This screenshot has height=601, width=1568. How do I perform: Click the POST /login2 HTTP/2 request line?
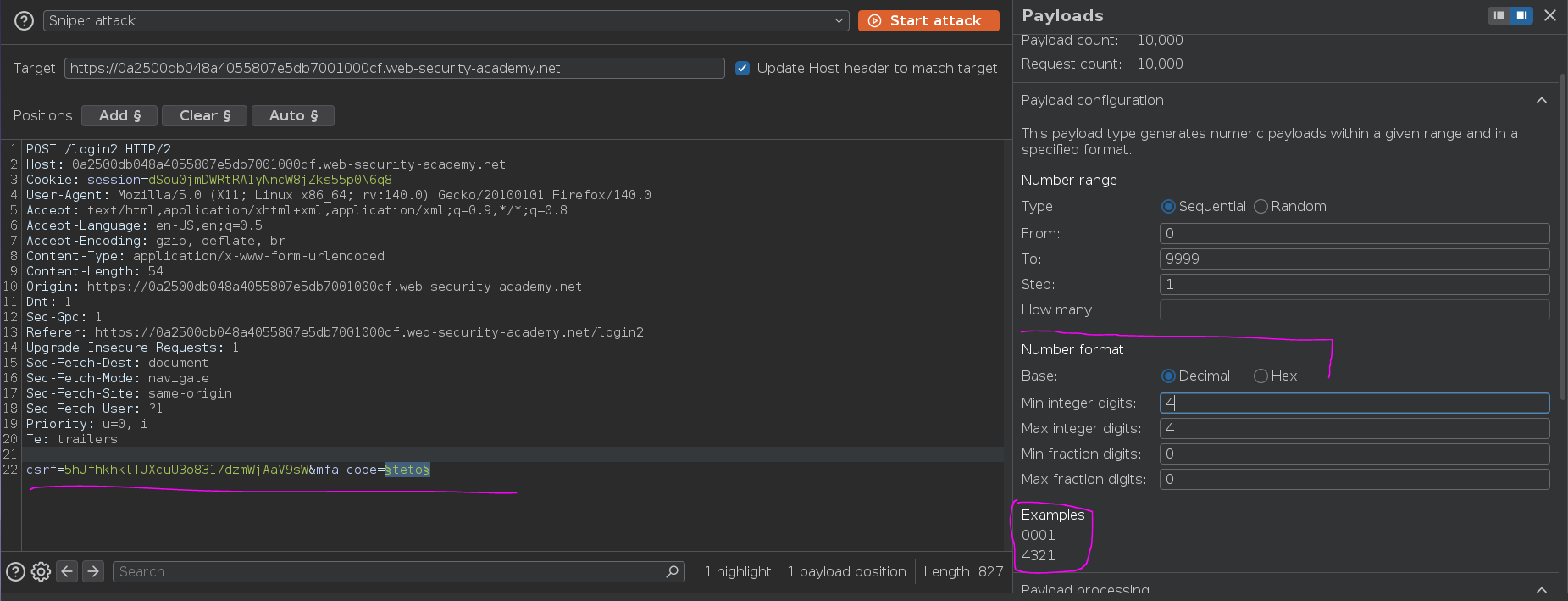coord(98,149)
